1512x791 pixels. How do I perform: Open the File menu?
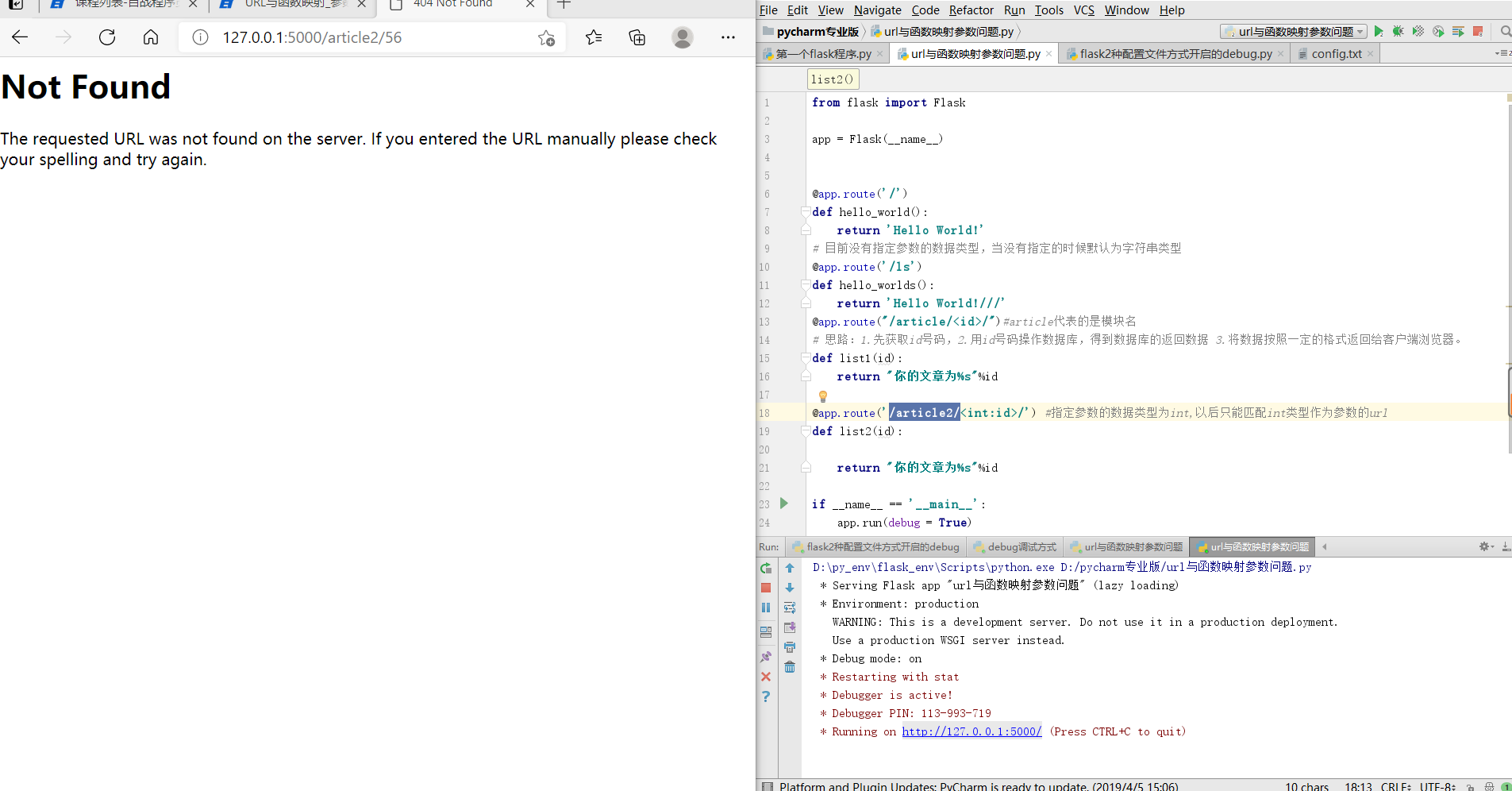[768, 10]
